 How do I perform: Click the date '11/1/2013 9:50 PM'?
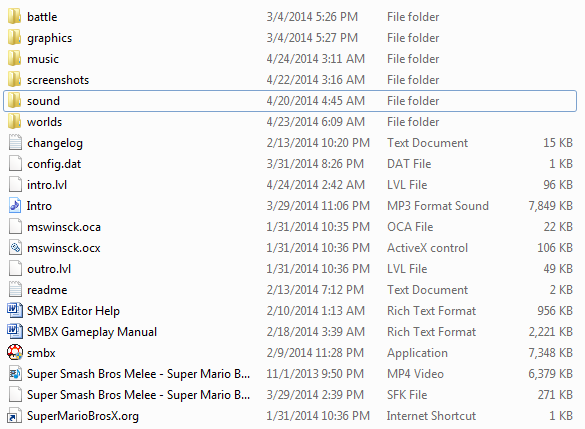point(315,374)
